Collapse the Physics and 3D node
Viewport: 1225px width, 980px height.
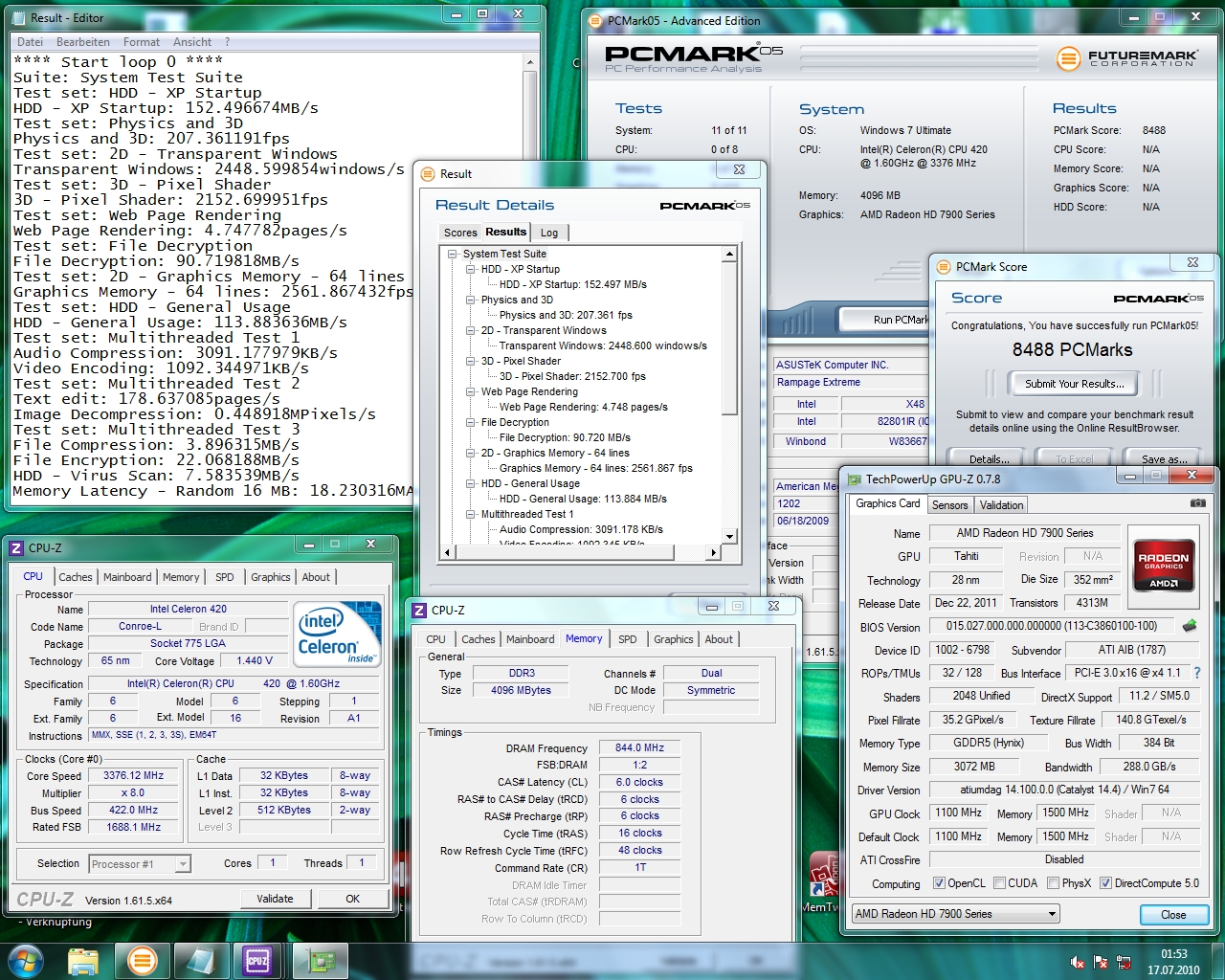pyautogui.click(x=471, y=300)
